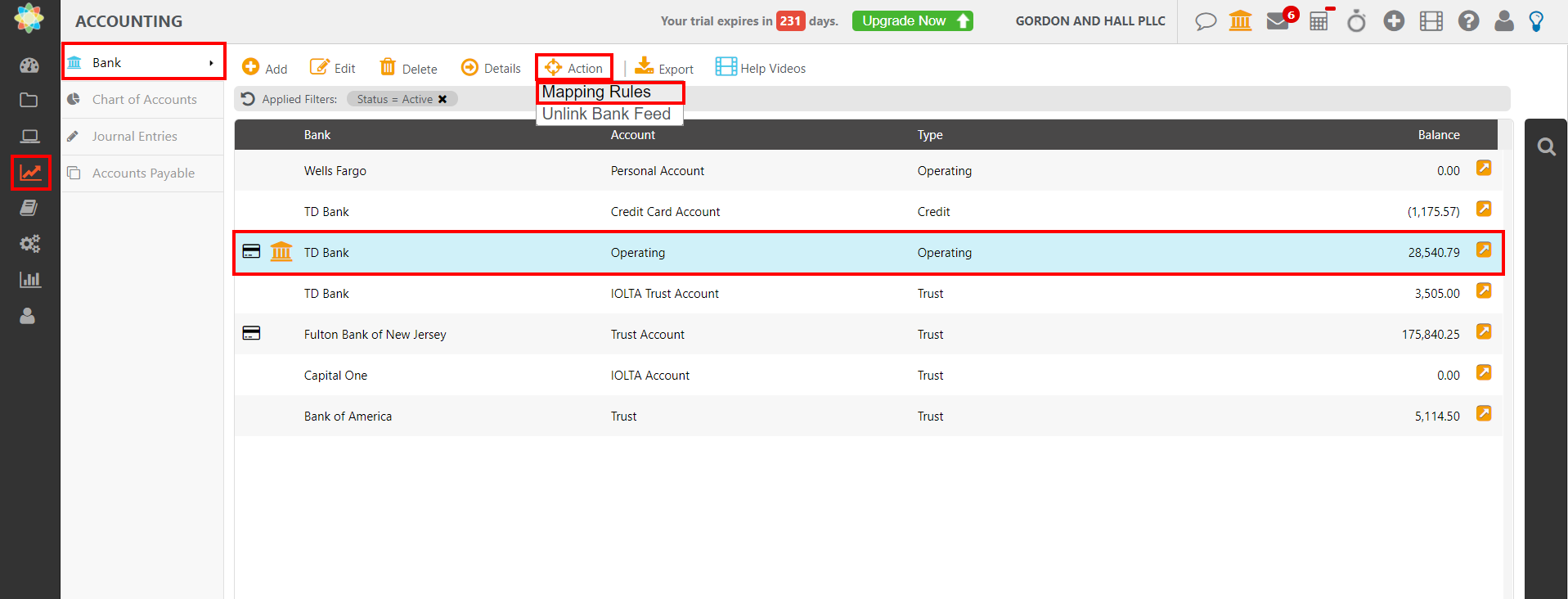This screenshot has width=1568, height=599.
Task: Click the 175,840.25 balance value
Action: click(x=1431, y=335)
